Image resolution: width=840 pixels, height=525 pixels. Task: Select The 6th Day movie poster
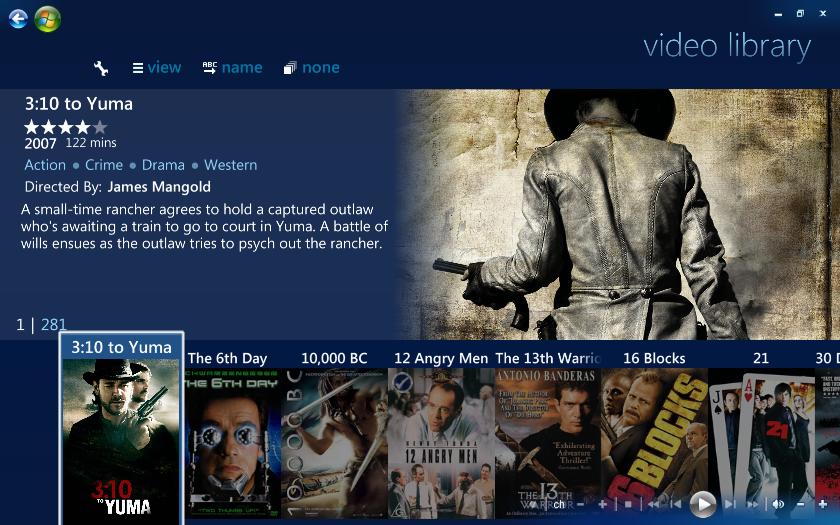click(x=232, y=442)
